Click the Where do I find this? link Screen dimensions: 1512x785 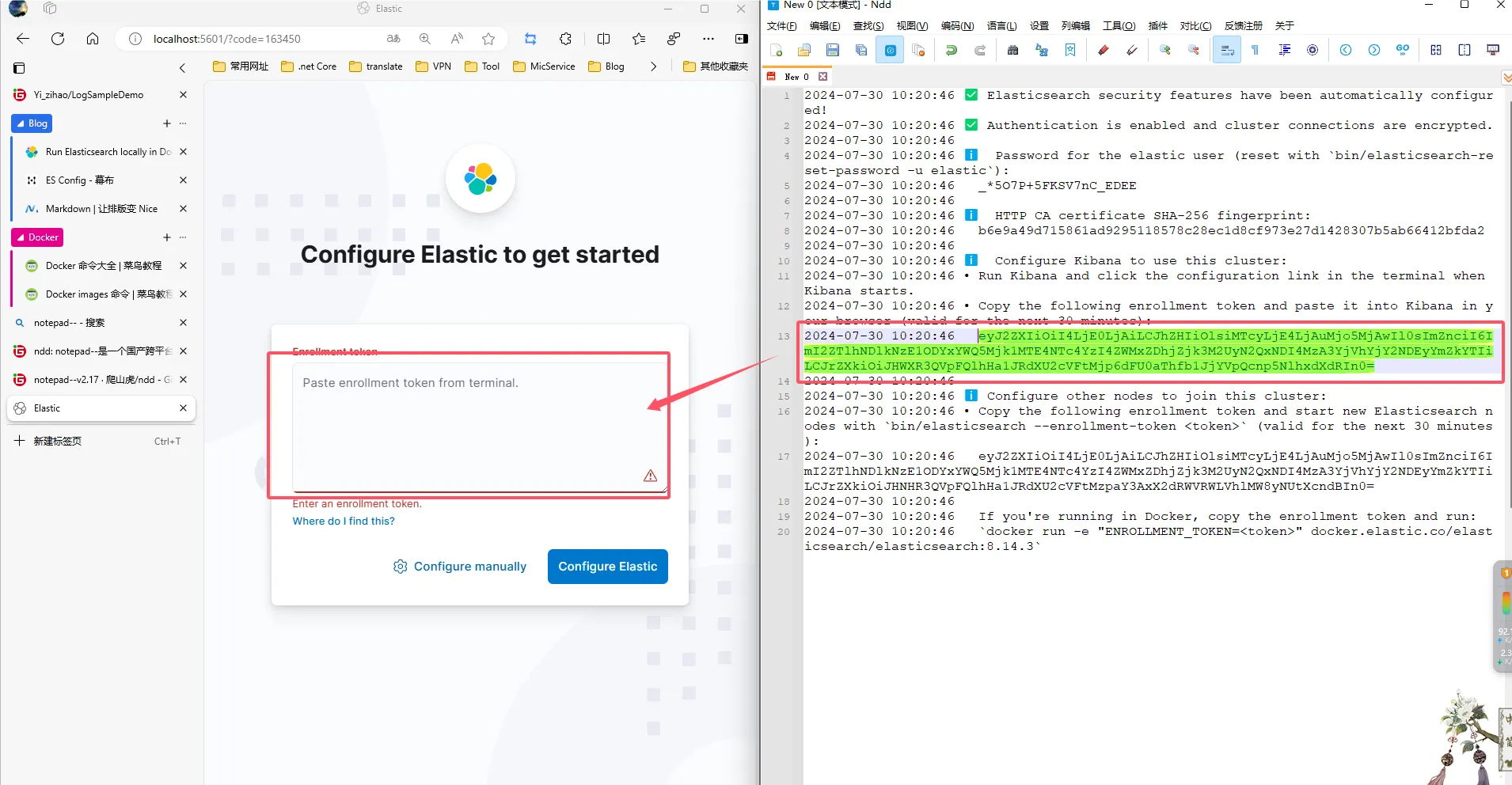coord(344,521)
